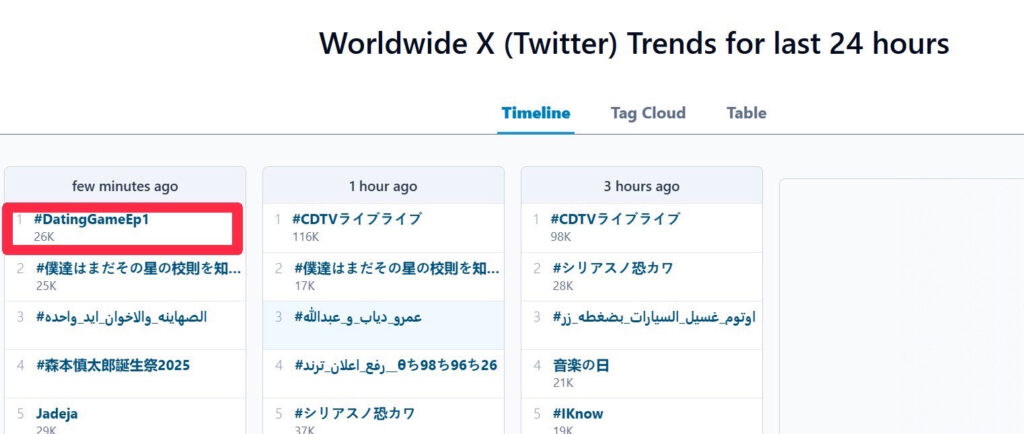Click the 'few minutes ago' column header
1024x434 pixels.
point(125,186)
